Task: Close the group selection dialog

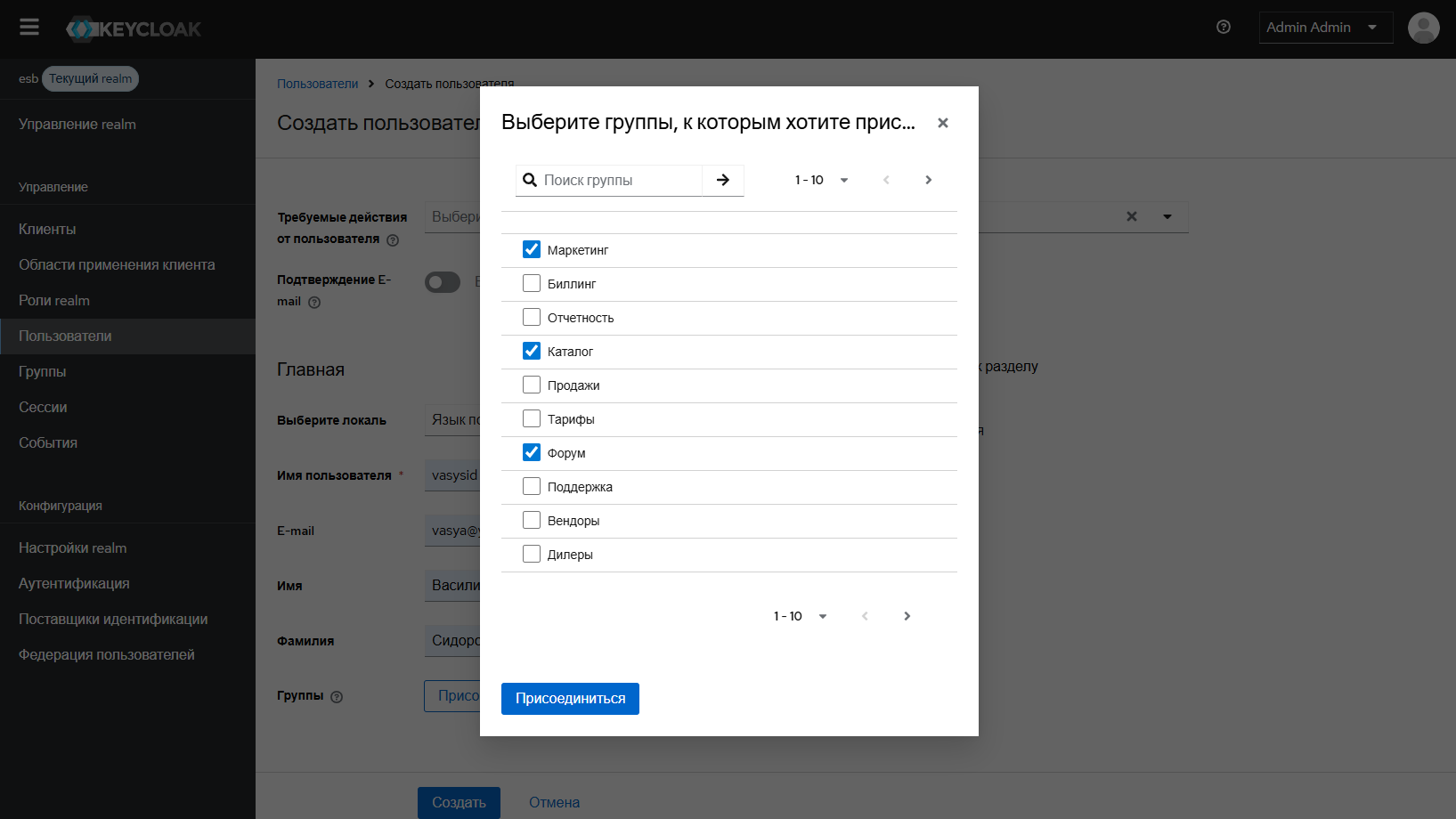Action: [943, 123]
